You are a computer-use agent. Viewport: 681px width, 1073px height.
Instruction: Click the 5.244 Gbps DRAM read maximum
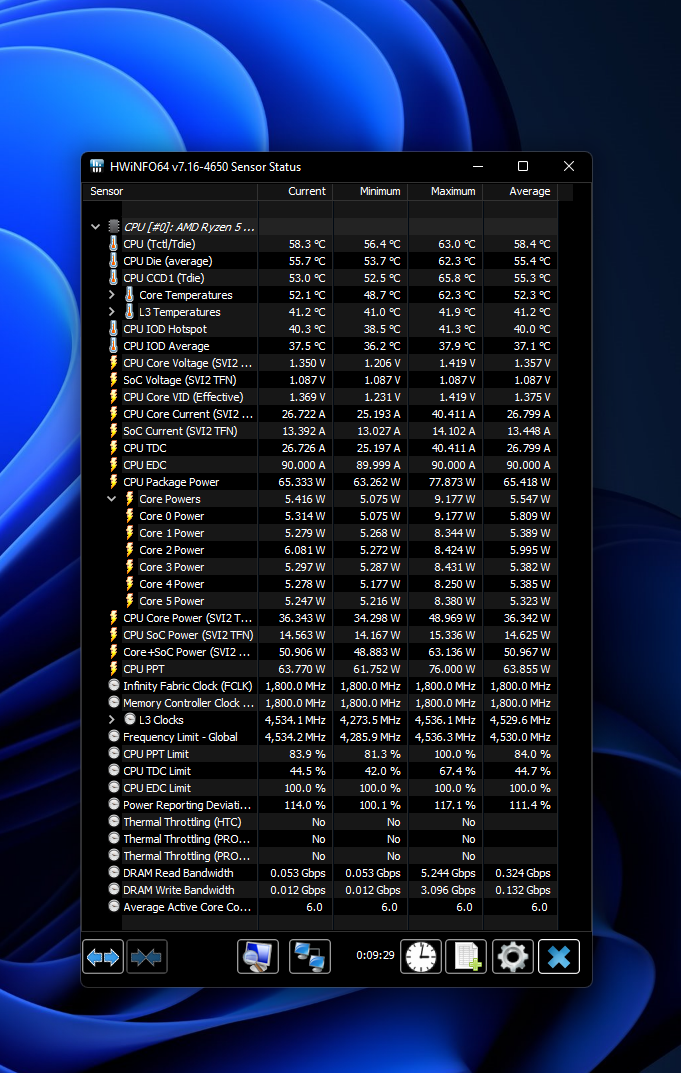(x=448, y=872)
